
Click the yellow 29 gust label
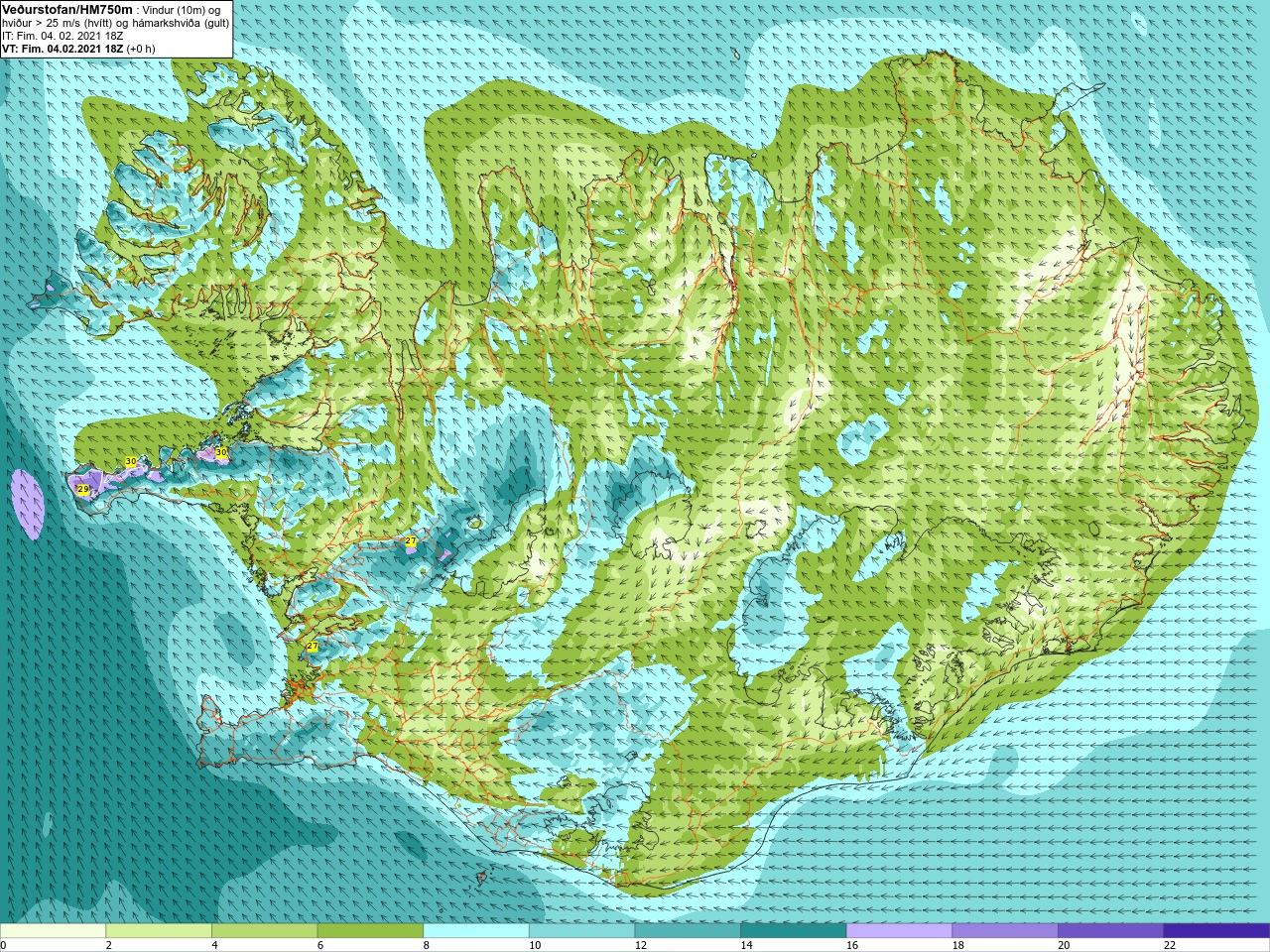[x=83, y=489]
